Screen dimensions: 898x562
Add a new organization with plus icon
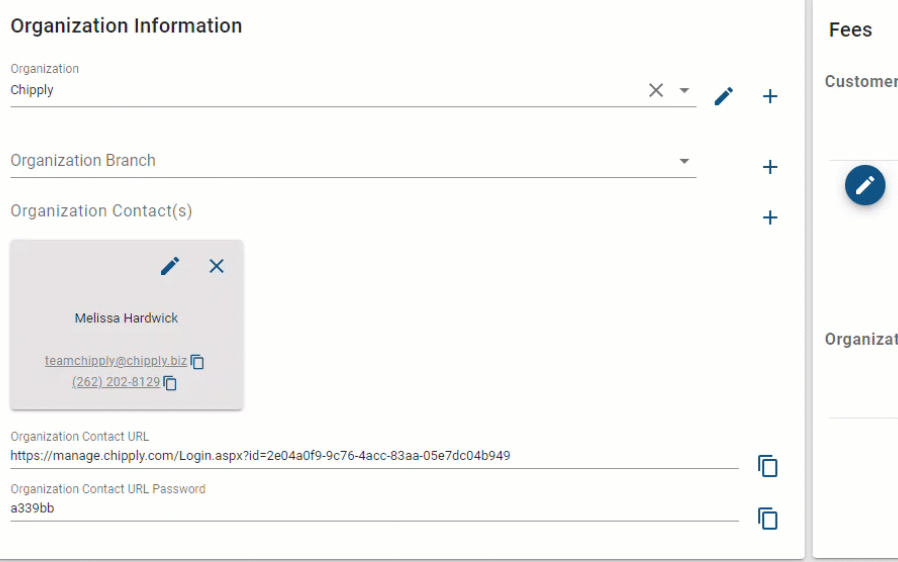coord(770,96)
